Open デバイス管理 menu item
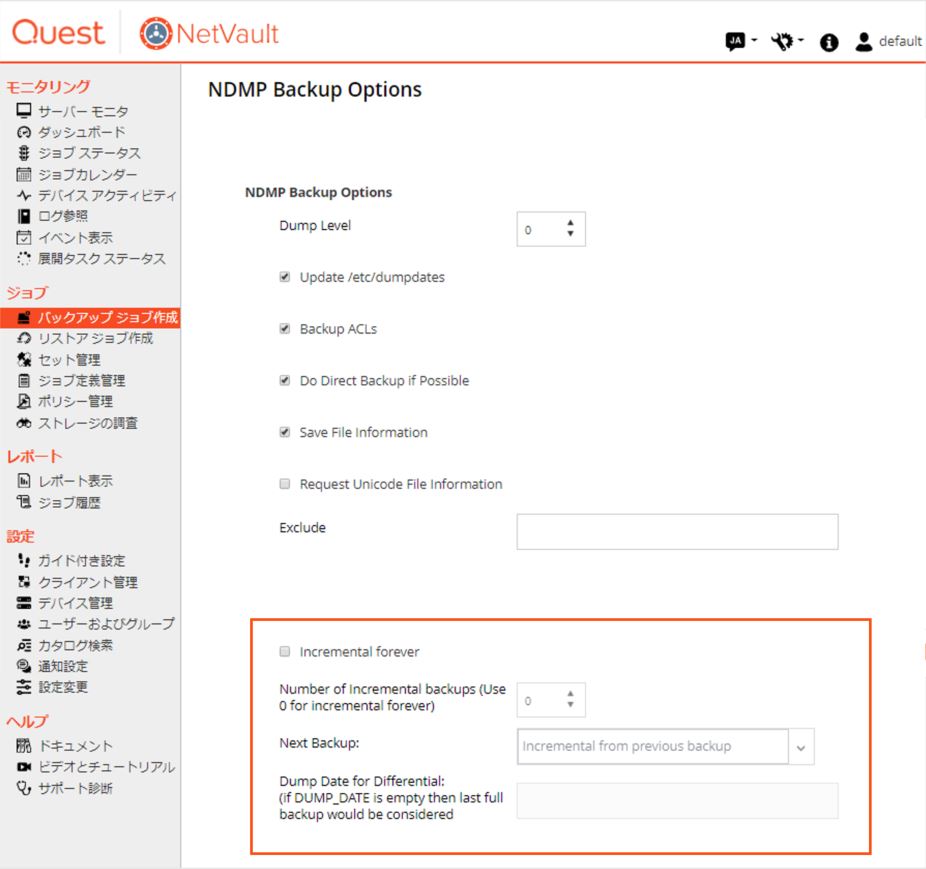 click(75, 603)
